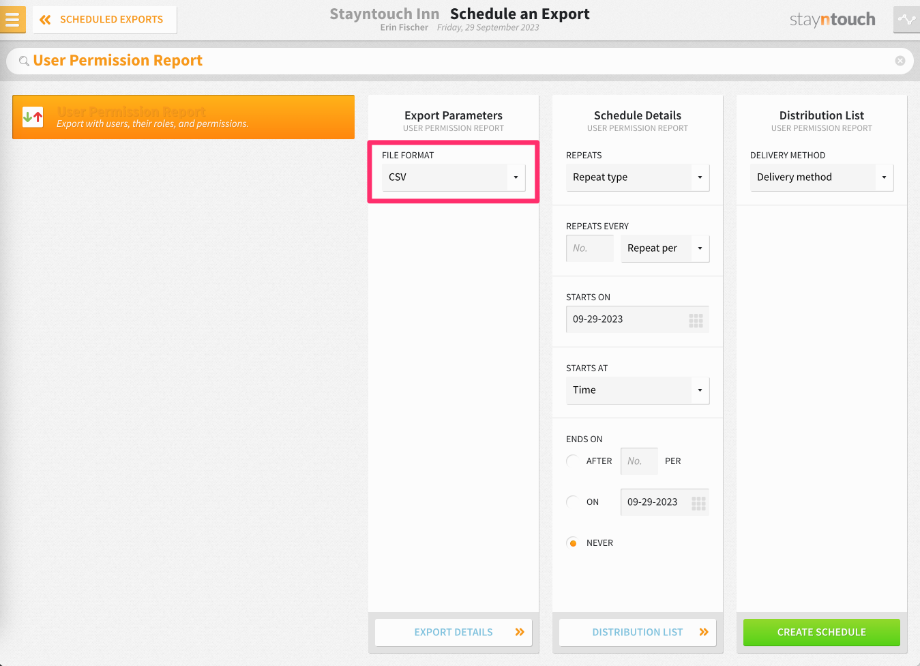Click the Ends After number field
The height and width of the screenshot is (666, 920).
(639, 461)
